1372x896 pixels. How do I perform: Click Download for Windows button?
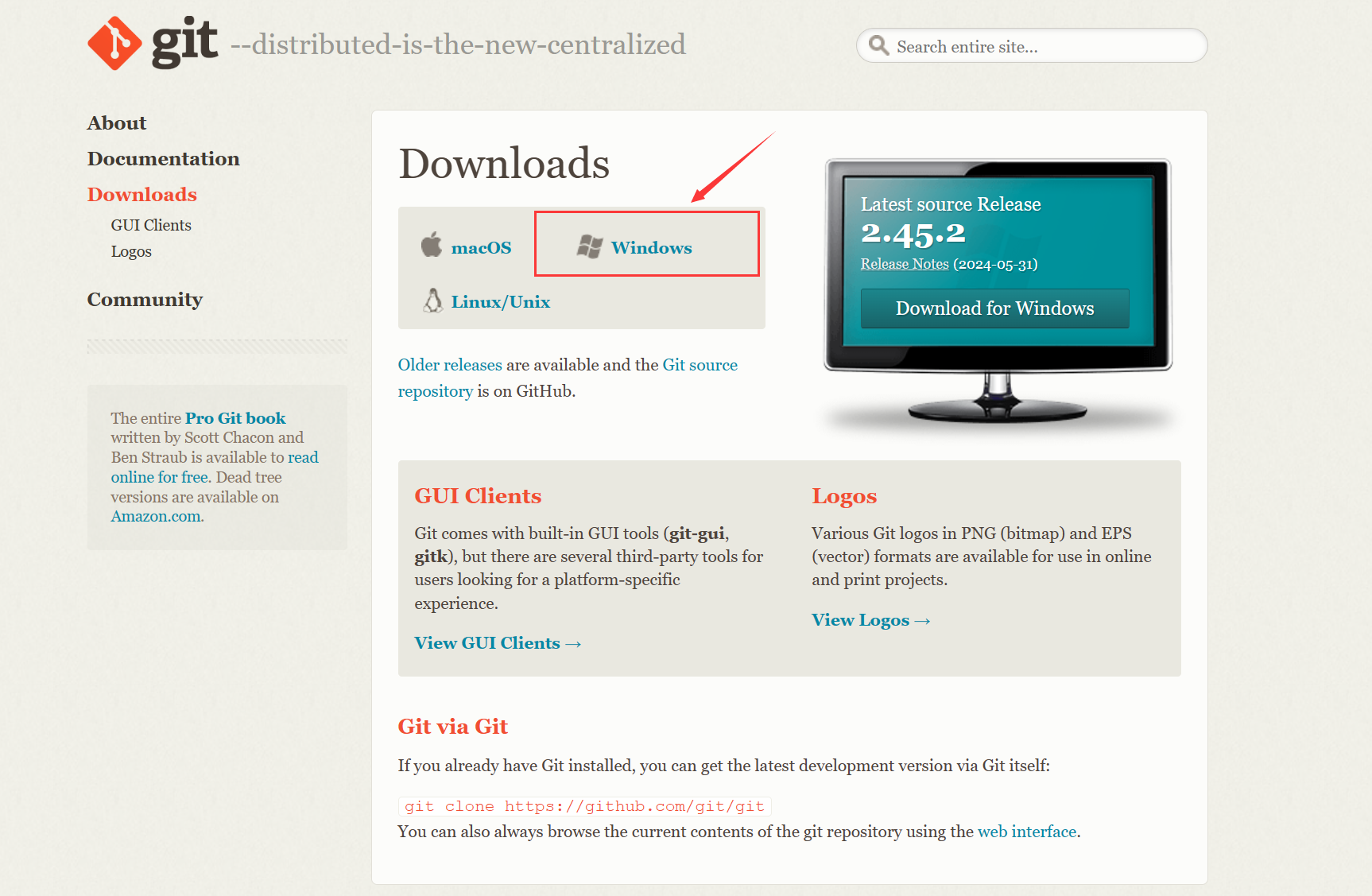pos(994,308)
